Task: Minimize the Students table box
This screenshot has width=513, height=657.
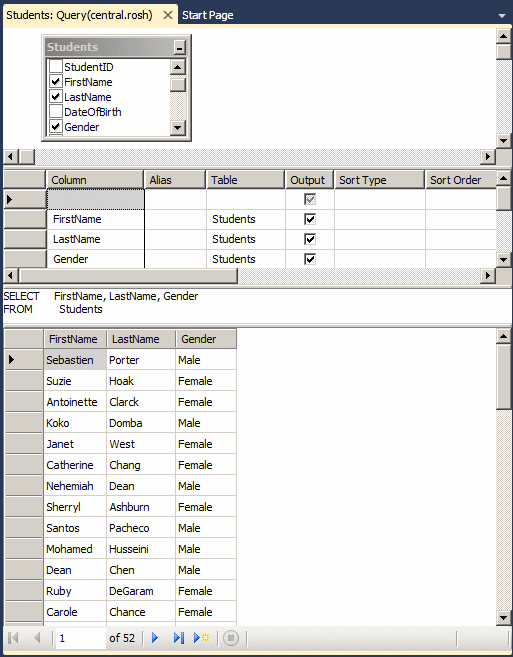Action: tap(179, 47)
